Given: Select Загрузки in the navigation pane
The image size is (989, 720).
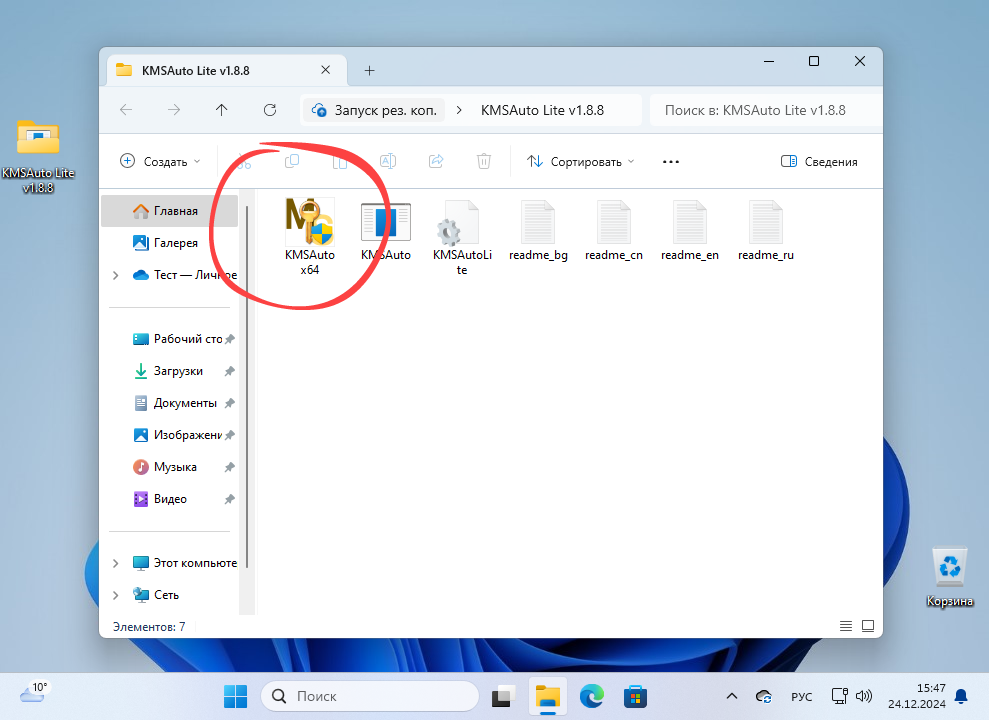Looking at the screenshot, I should [x=178, y=371].
